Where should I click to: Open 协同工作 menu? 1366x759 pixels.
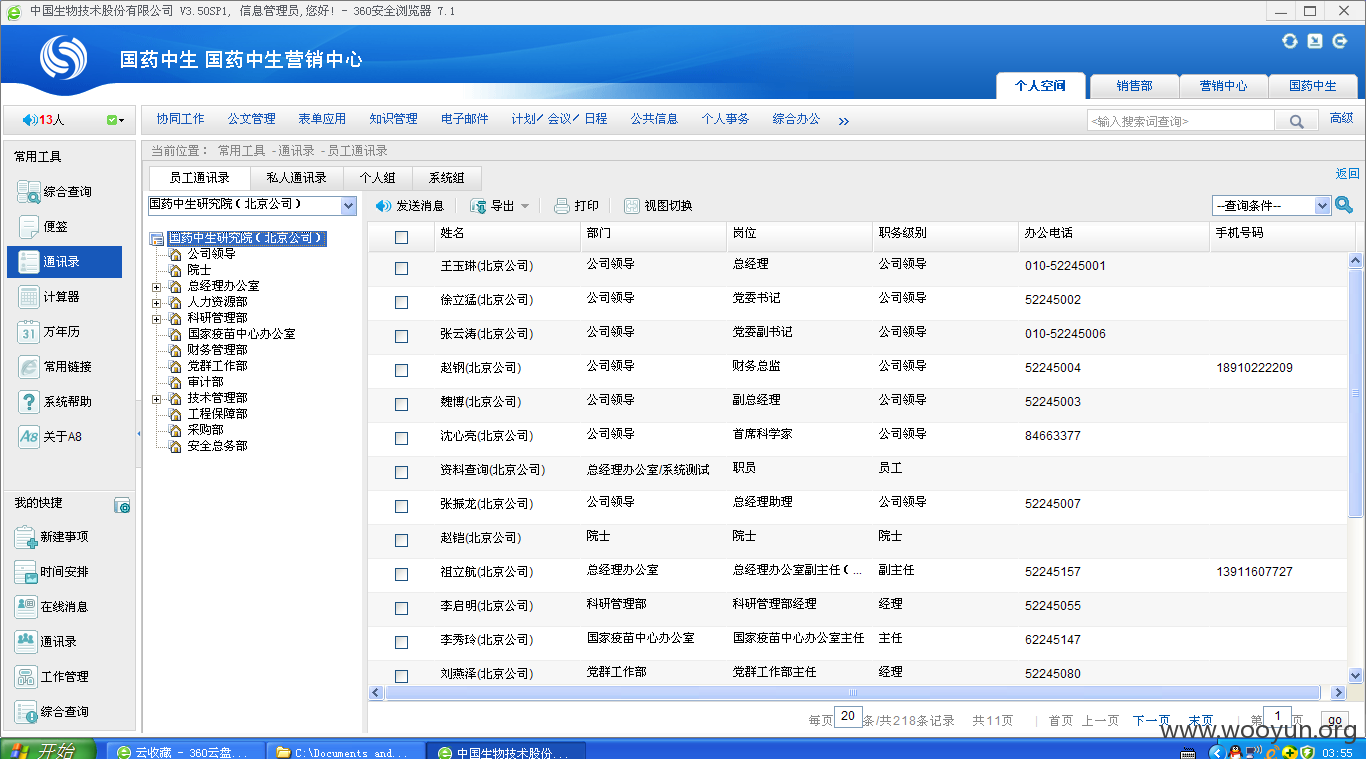pyautogui.click(x=180, y=119)
